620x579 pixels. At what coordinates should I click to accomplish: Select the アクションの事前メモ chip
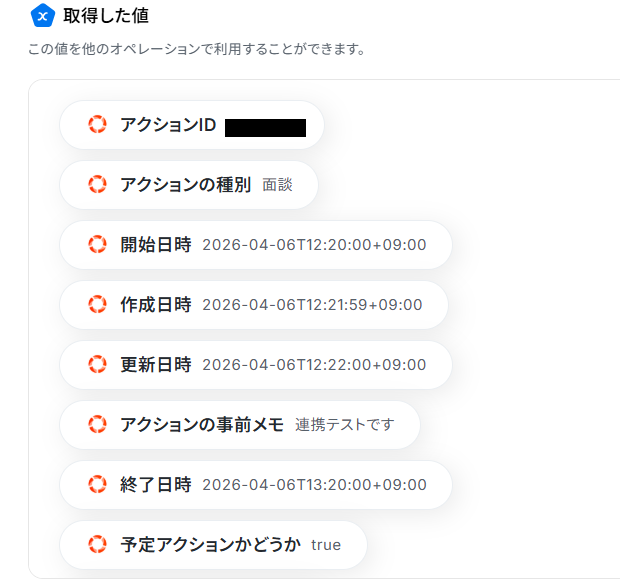tap(239, 425)
